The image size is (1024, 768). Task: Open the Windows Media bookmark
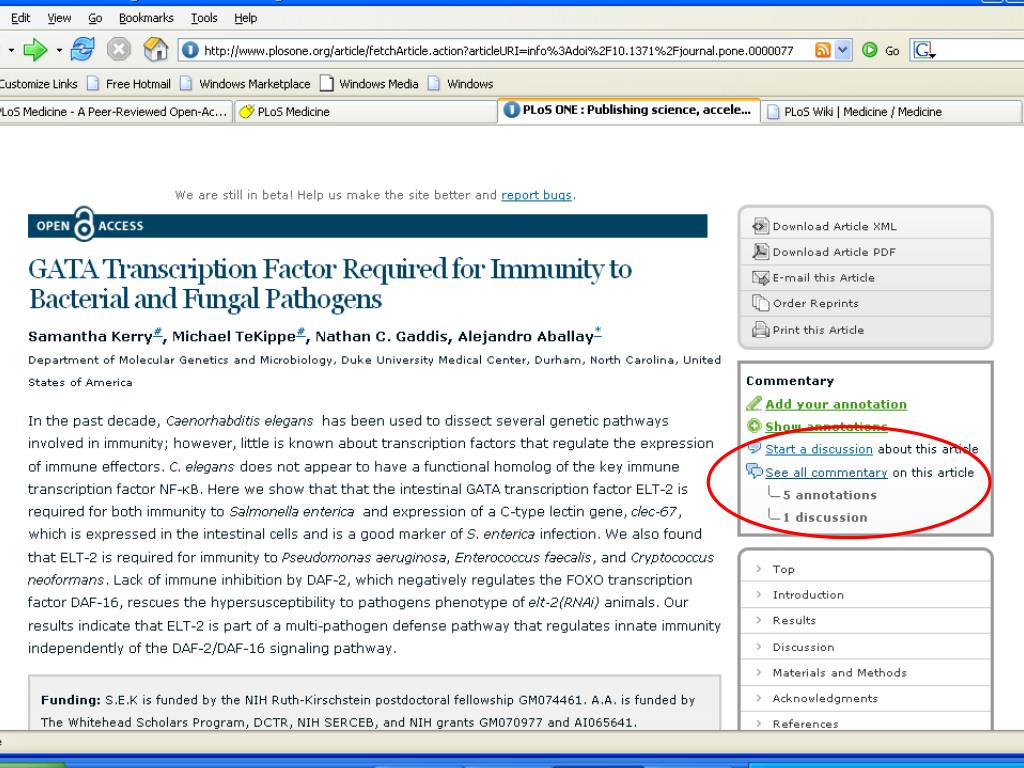(x=370, y=84)
